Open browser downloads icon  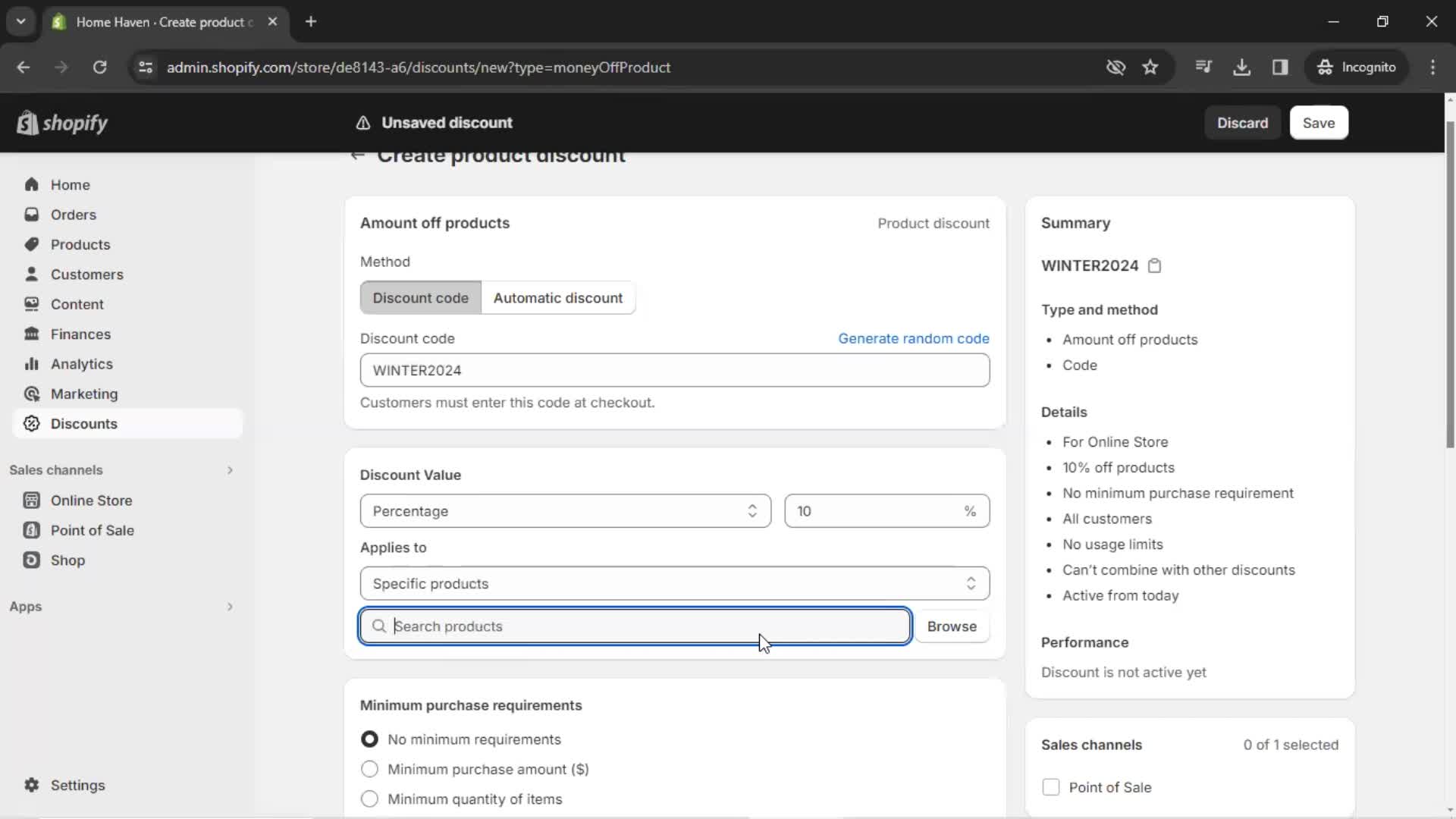tap(1241, 67)
